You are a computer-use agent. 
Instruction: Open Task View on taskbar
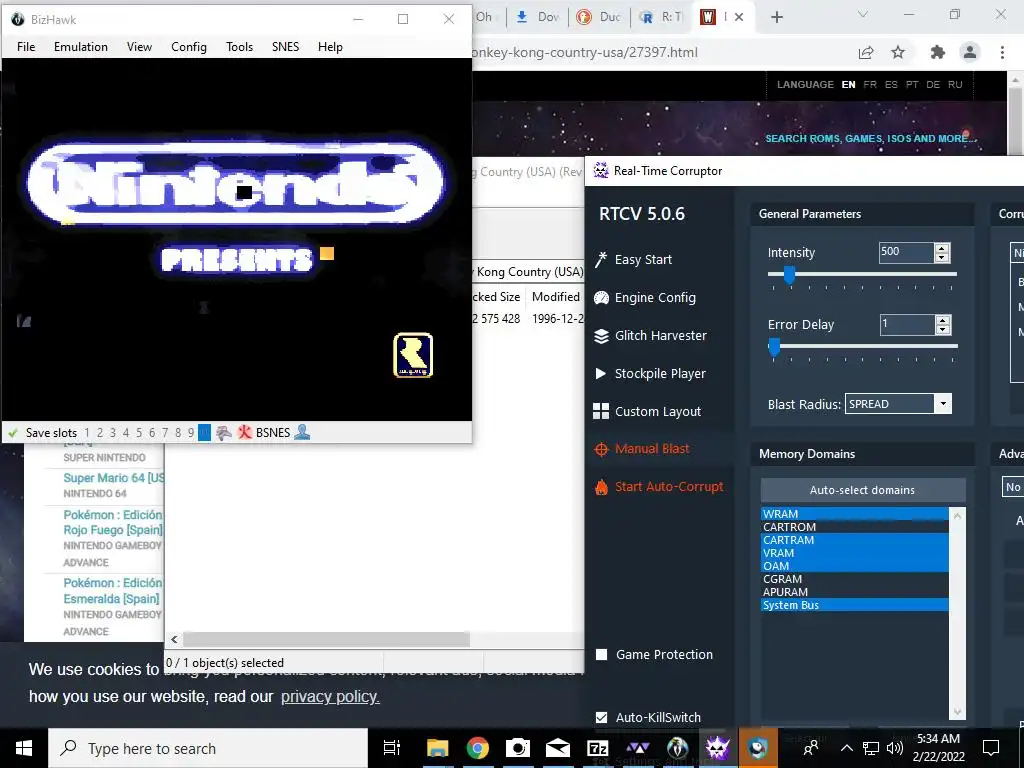(392, 748)
